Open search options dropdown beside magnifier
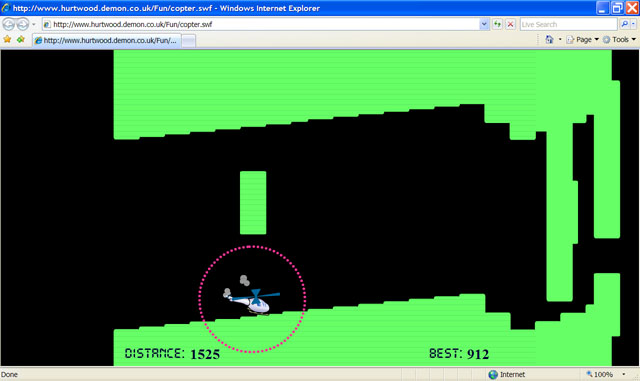Screen dimensions: 640x381 coord(633,25)
